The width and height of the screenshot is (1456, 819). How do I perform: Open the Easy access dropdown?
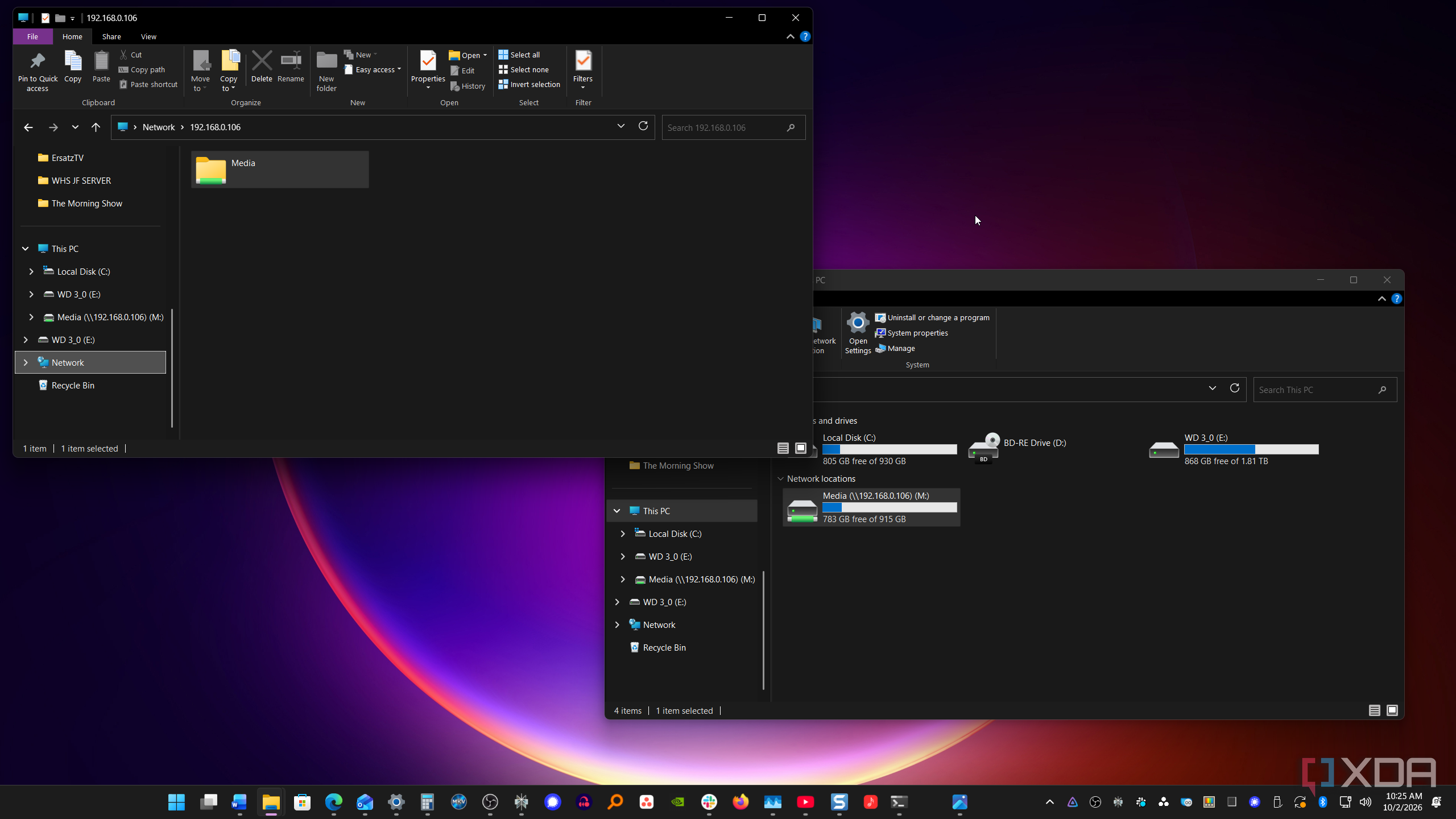(x=373, y=70)
